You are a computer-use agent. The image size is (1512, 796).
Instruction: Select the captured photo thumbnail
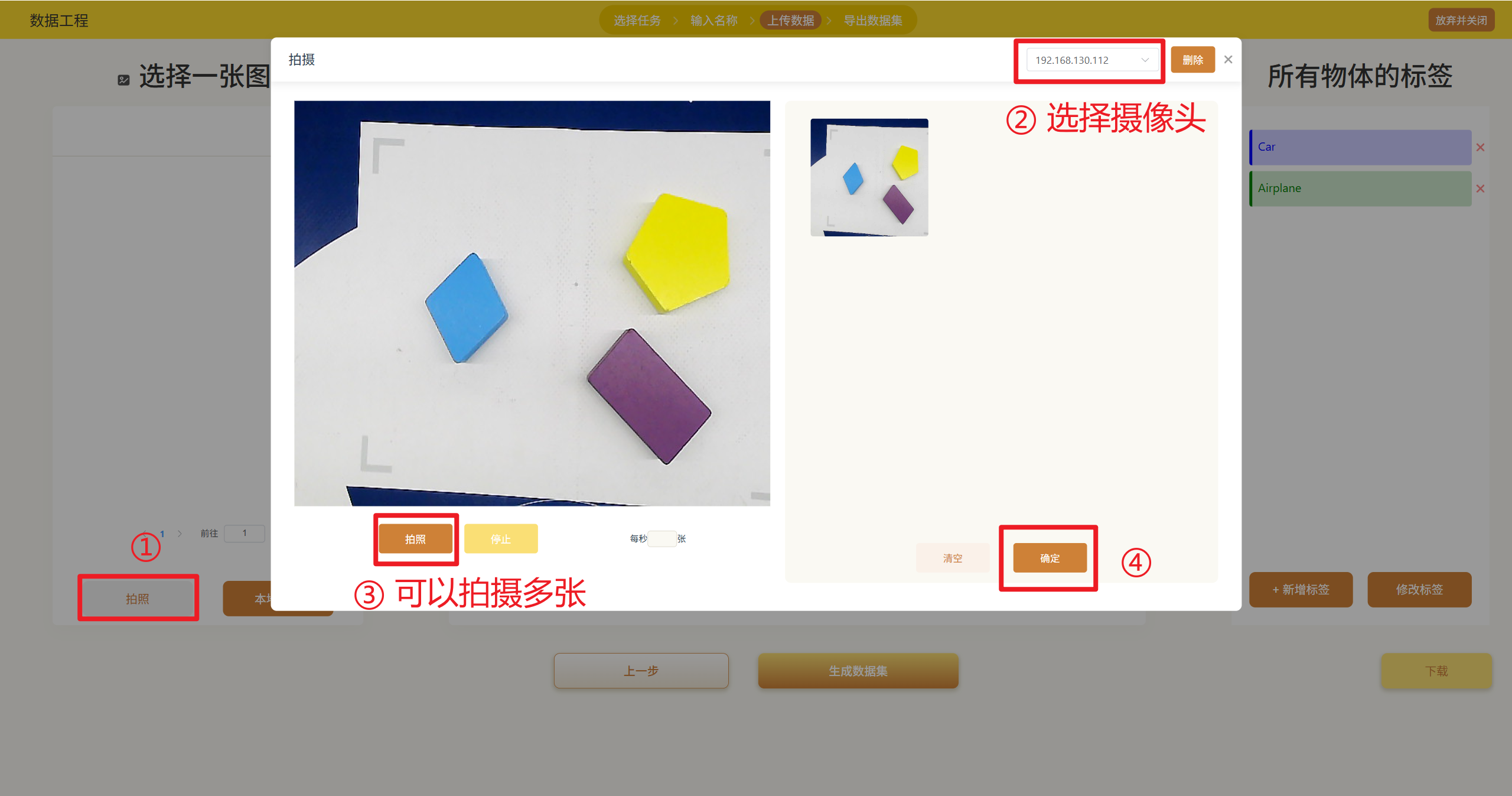[869, 177]
